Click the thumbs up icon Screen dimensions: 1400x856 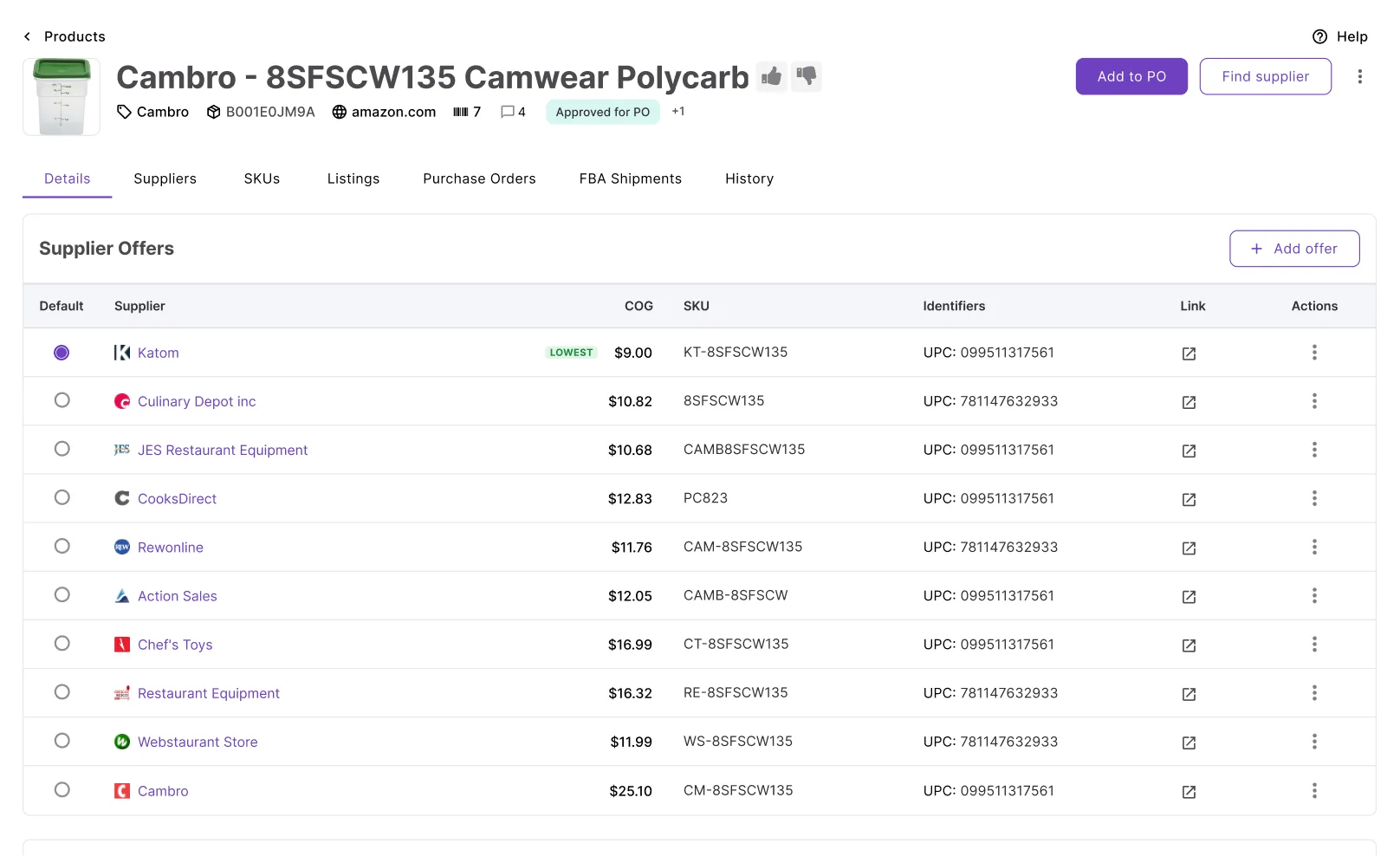point(771,77)
